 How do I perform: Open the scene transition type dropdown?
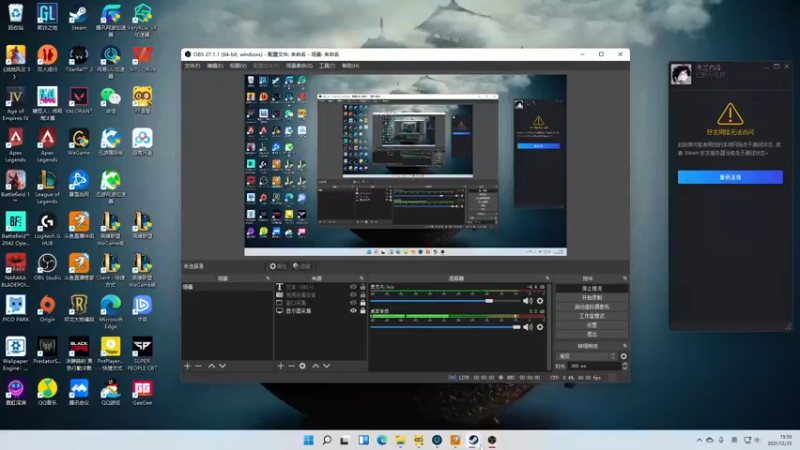click(587, 356)
